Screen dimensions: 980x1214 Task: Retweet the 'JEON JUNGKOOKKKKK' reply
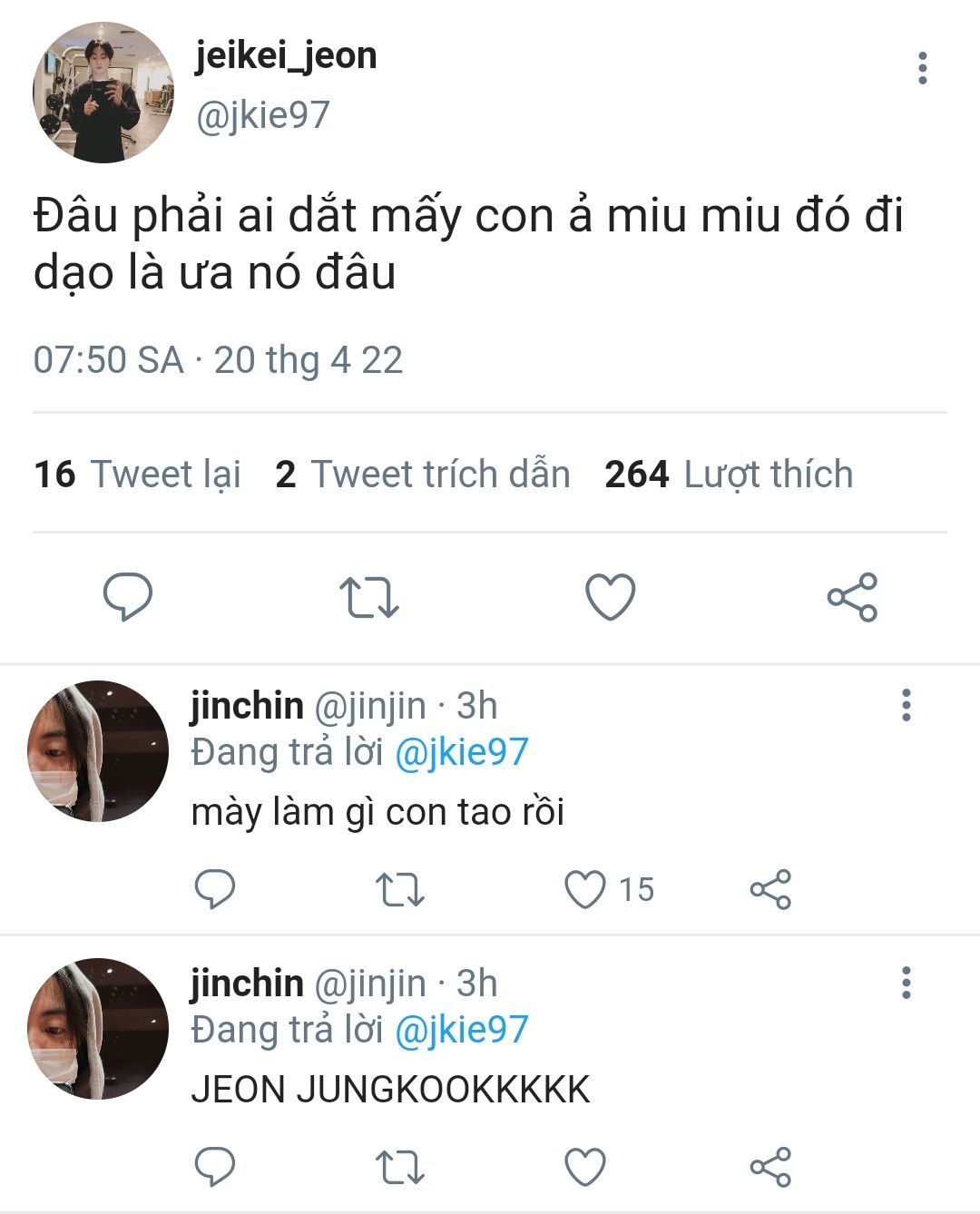400,1167
